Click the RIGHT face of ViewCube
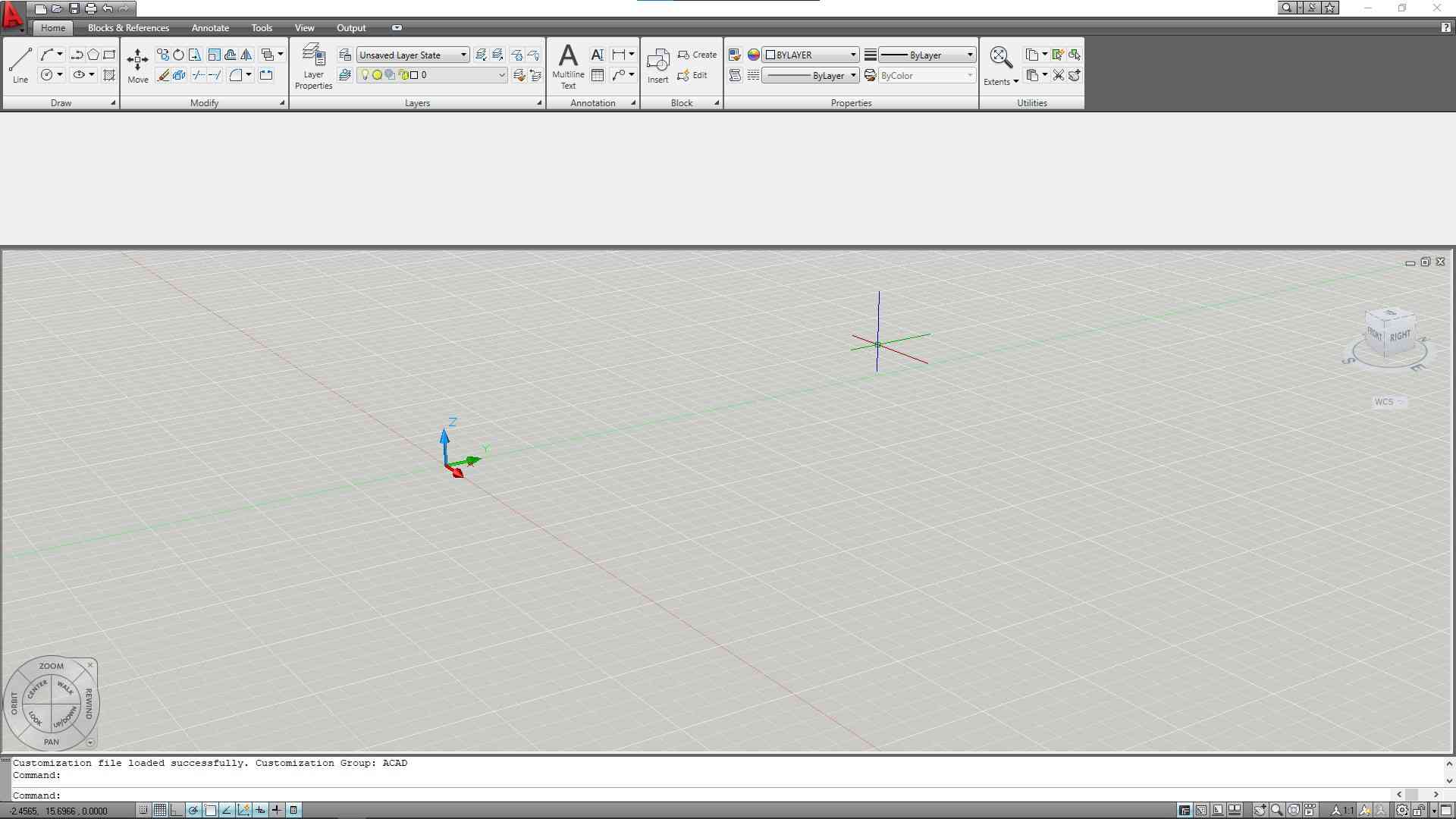Screen dimensions: 1456x819 pyautogui.click(x=1400, y=336)
